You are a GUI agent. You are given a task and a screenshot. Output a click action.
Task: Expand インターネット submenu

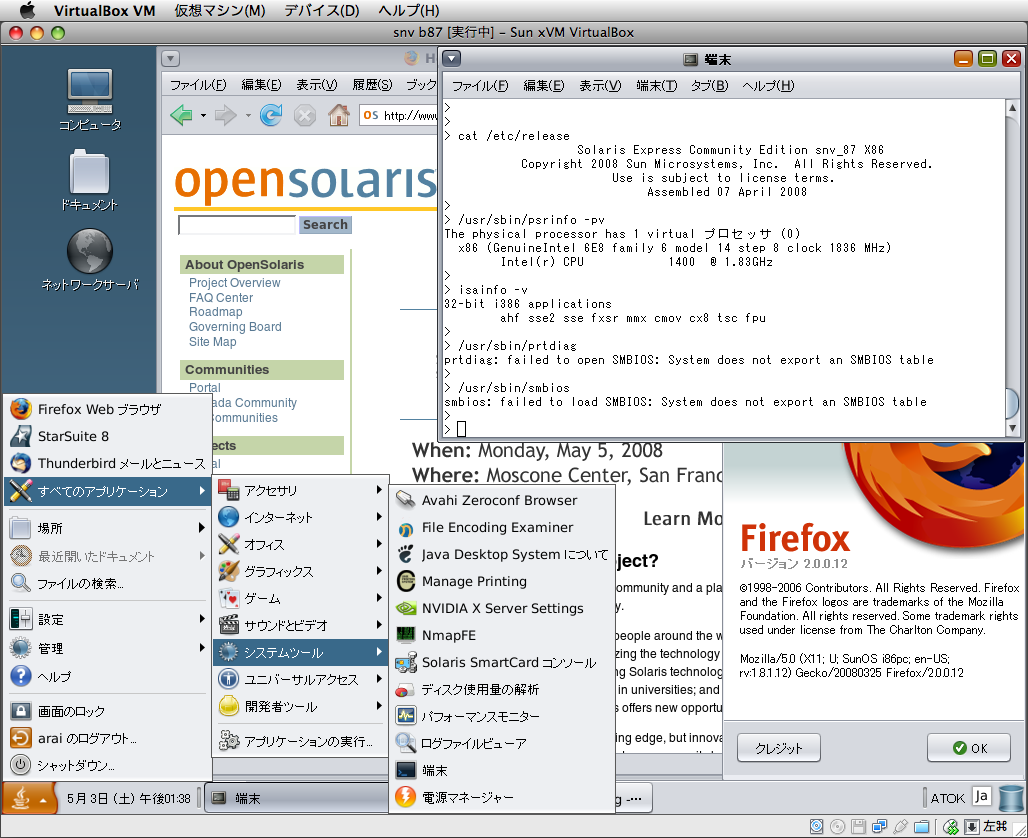(x=301, y=517)
